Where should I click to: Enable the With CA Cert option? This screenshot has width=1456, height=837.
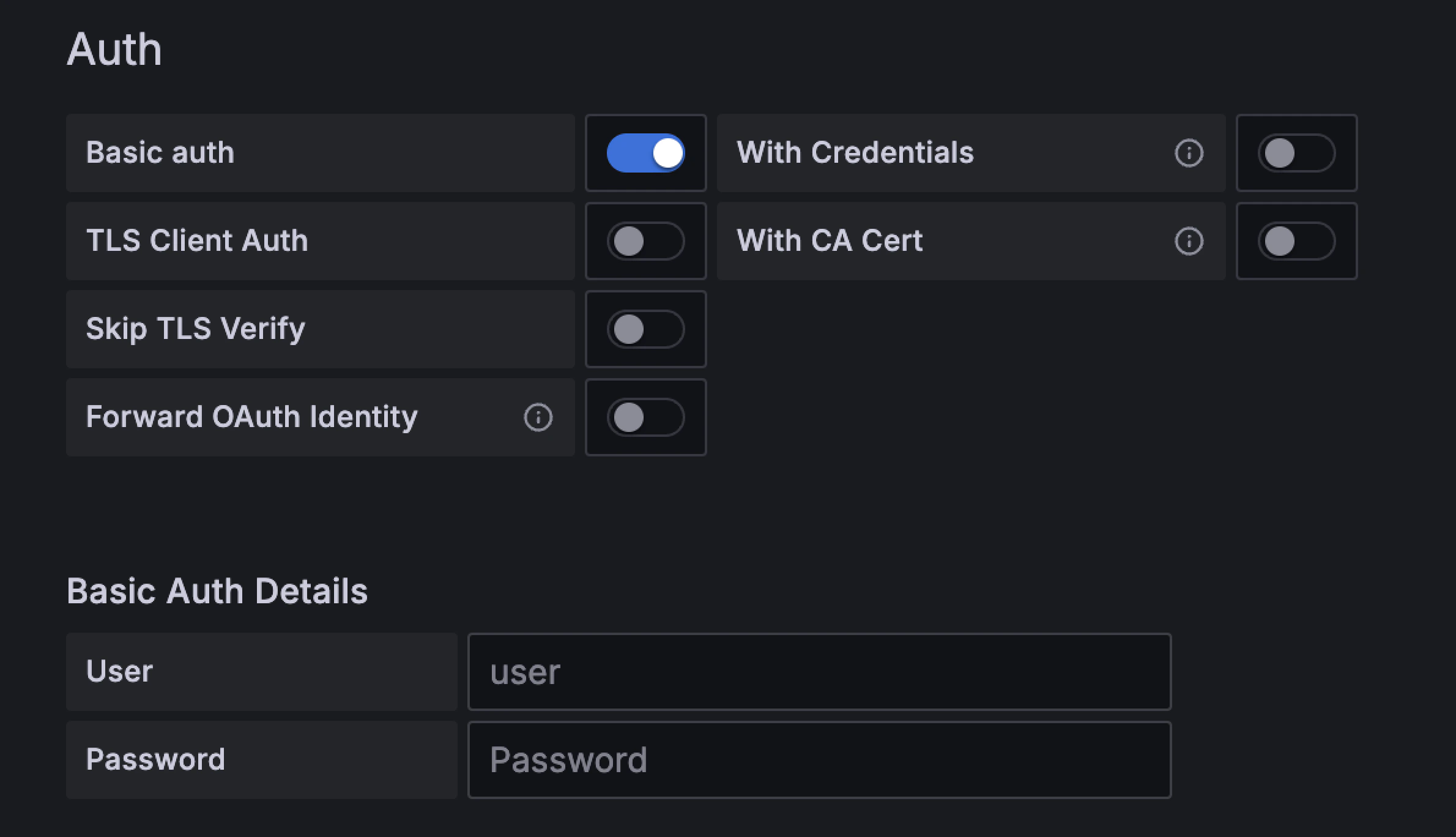coord(1296,240)
